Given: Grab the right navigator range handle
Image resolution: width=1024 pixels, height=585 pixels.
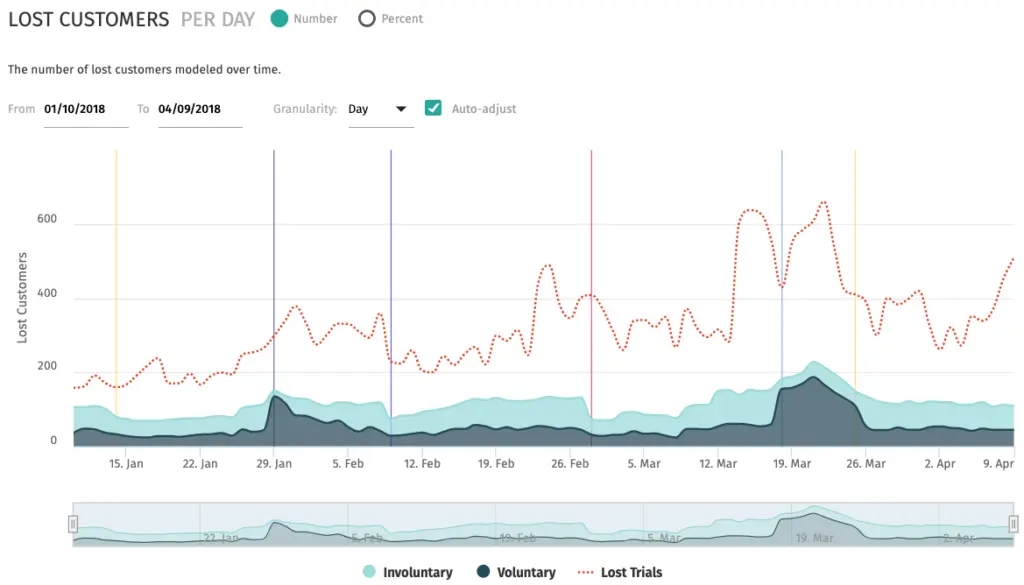Looking at the screenshot, I should [1013, 524].
